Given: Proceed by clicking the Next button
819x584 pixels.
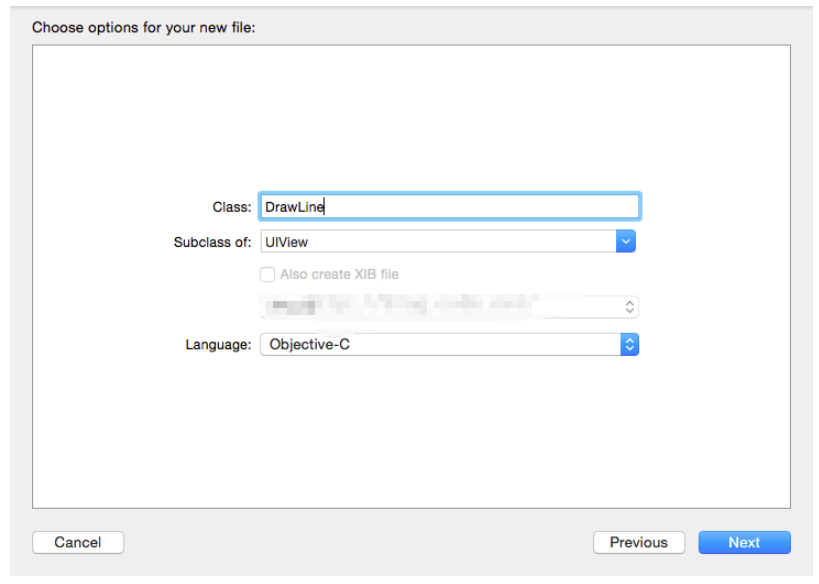Looking at the screenshot, I should [744, 542].
